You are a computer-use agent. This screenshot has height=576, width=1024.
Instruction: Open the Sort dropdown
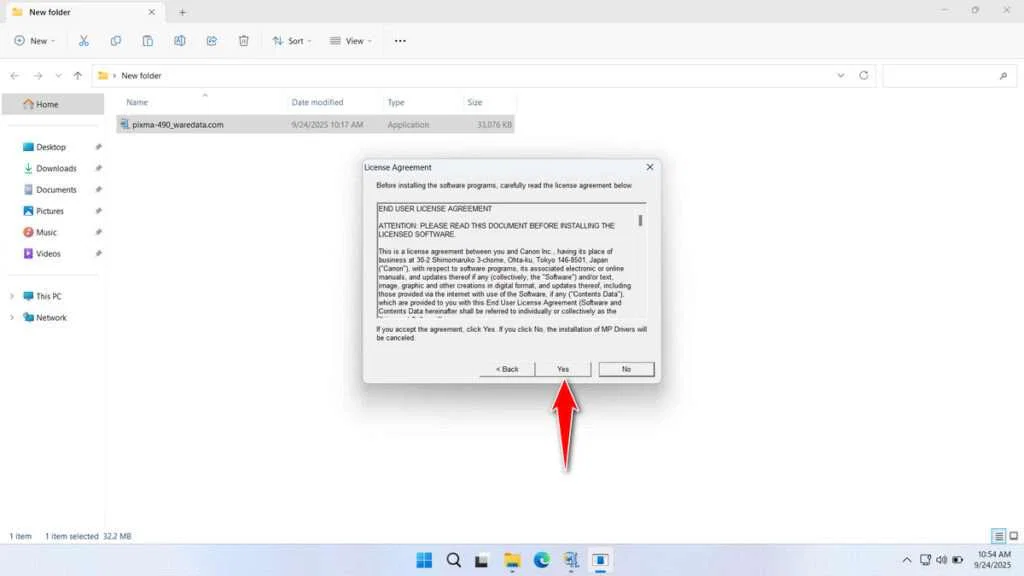(x=291, y=40)
